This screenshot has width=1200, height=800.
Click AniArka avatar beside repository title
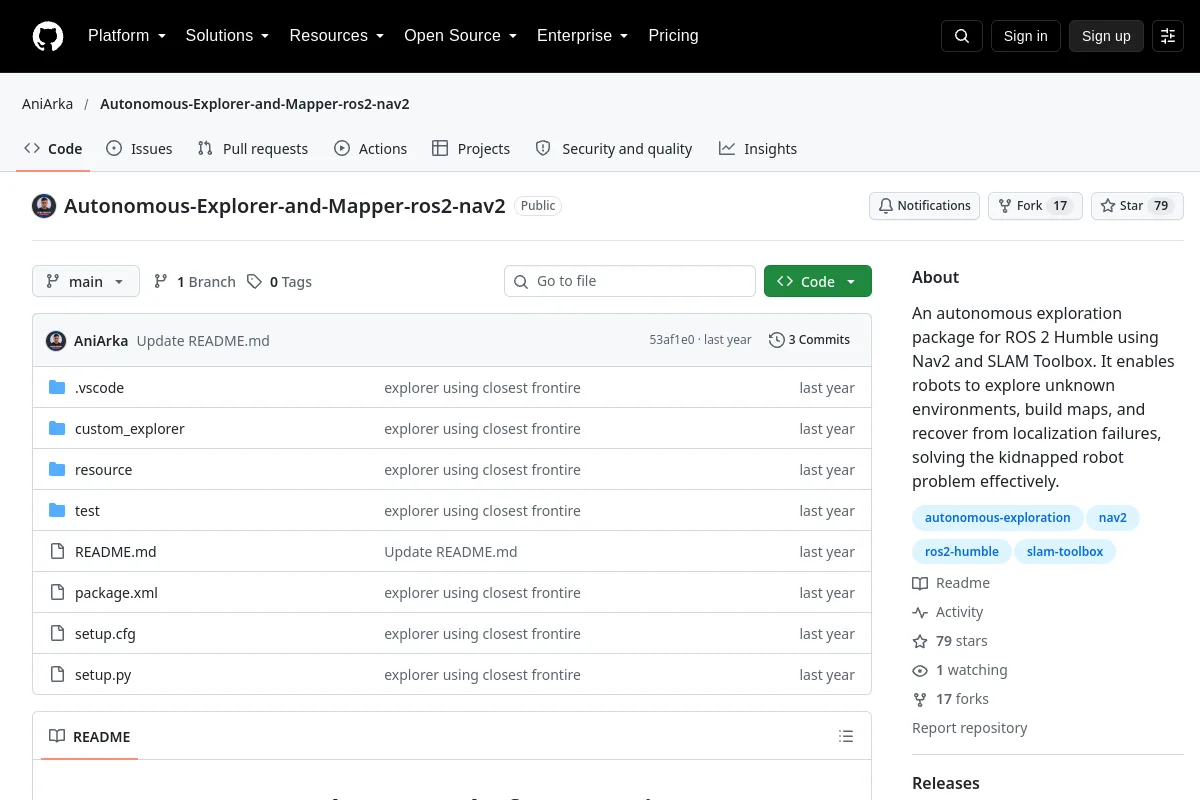click(x=44, y=206)
